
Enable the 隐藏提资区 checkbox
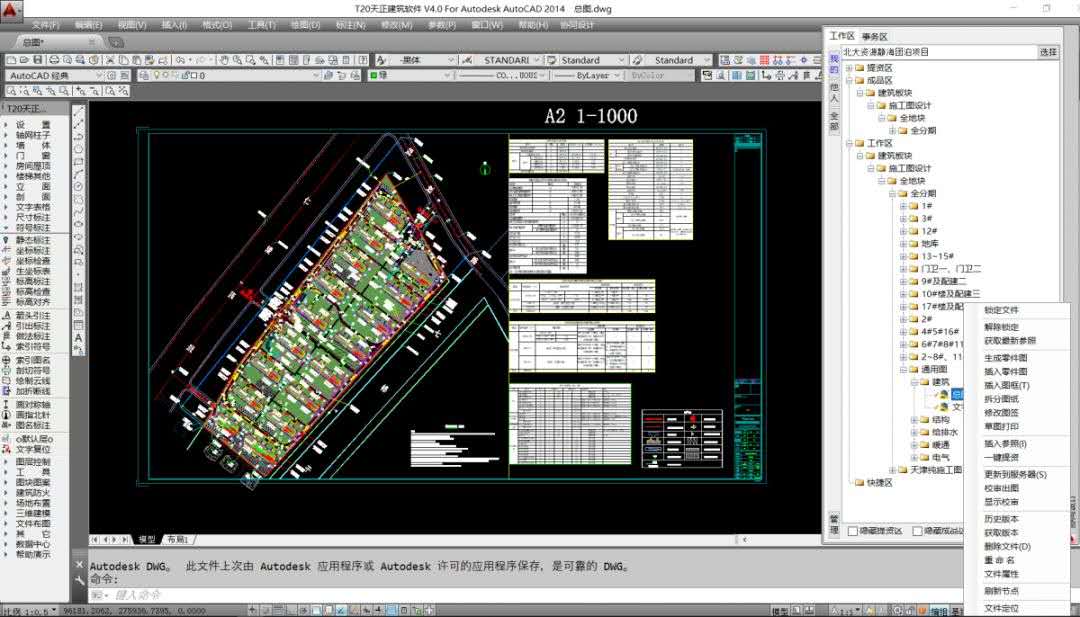[853, 531]
